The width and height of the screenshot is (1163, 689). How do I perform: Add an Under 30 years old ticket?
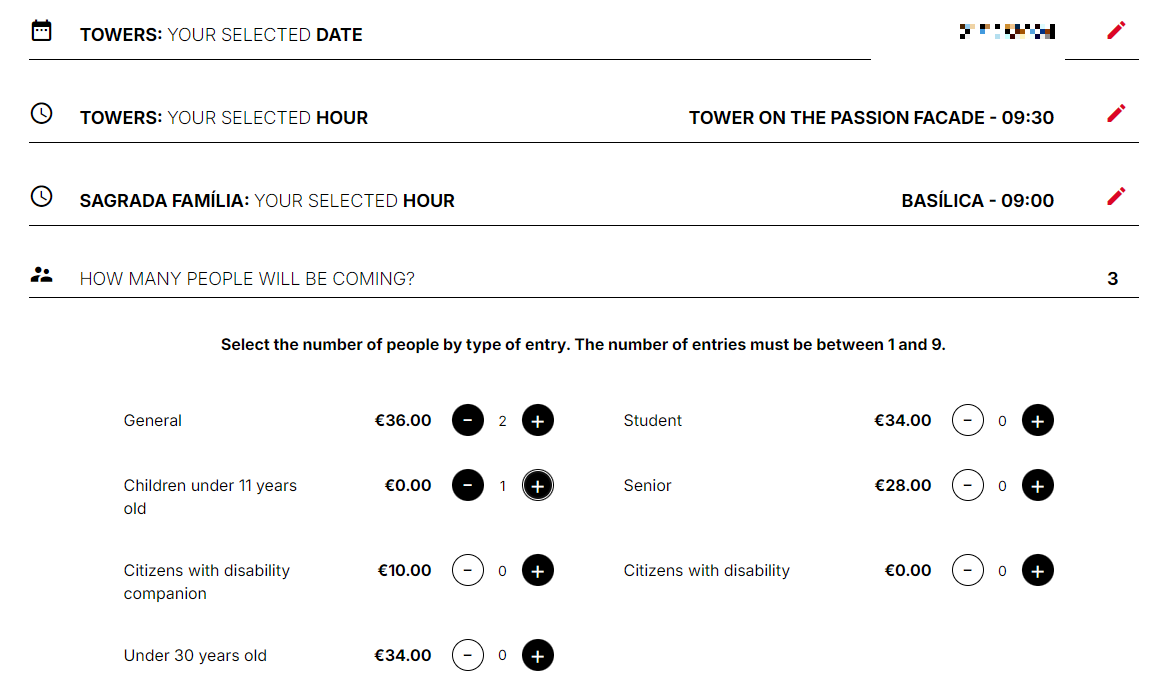click(x=537, y=656)
